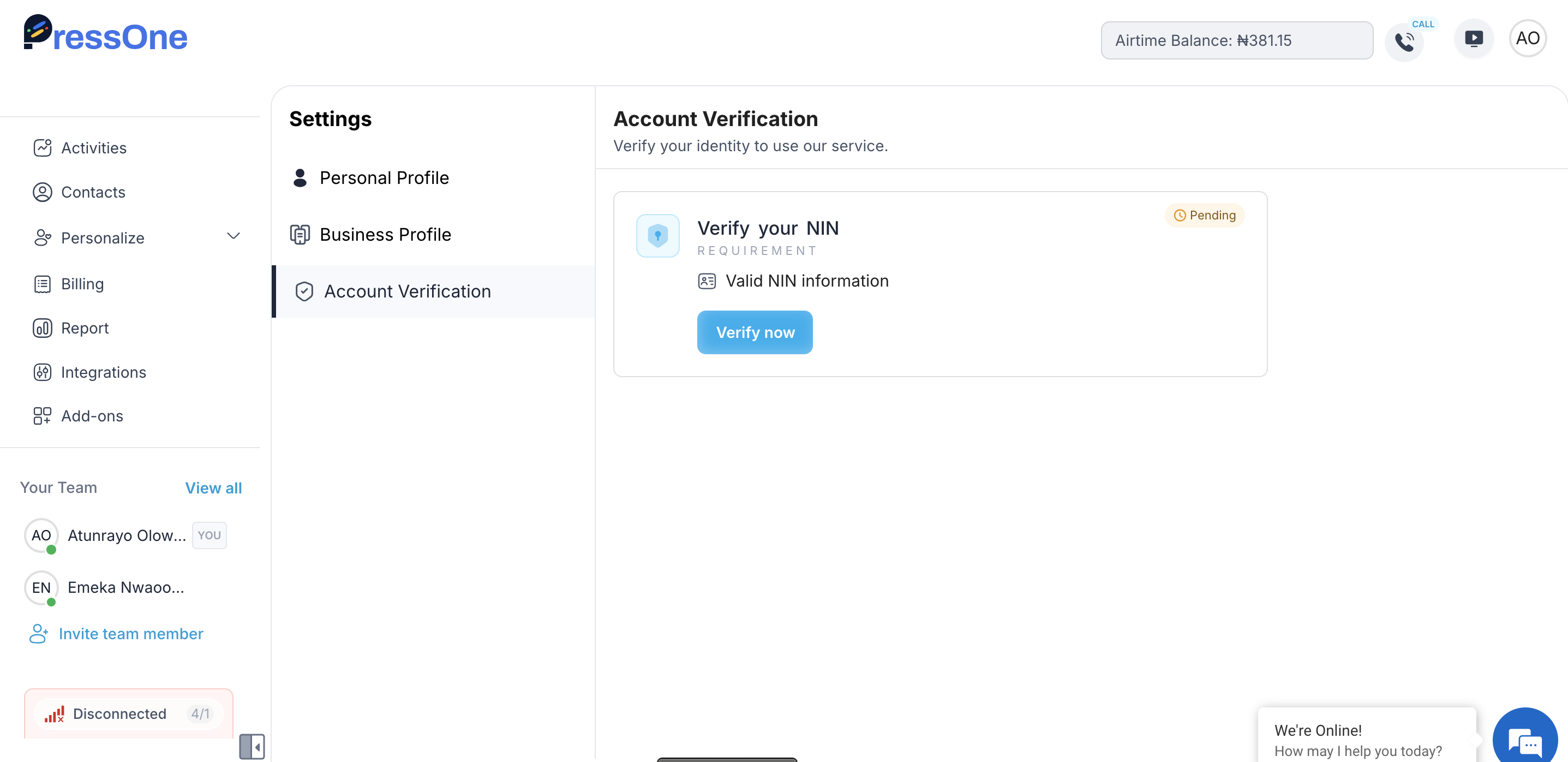Click the clock icon in Pending badge
1568x762 pixels.
(1179, 216)
